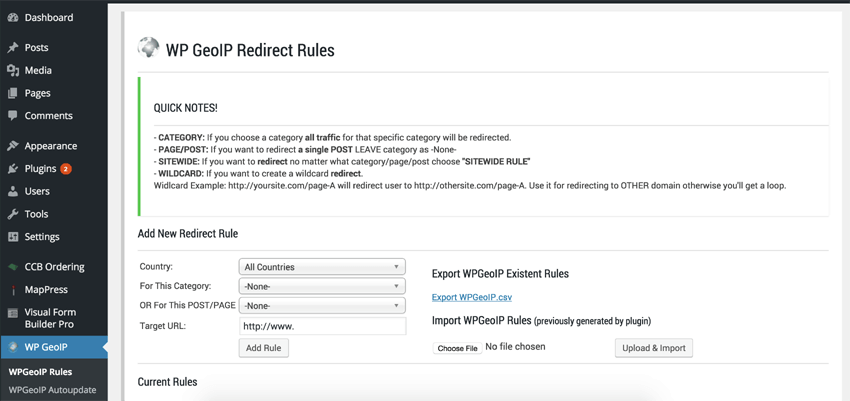Click the Visual Form Builder Pro icon
850x401 pixels.
[12, 313]
